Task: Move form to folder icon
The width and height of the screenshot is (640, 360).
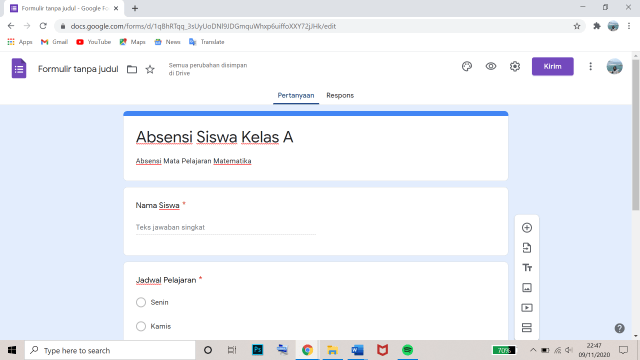Action: click(132, 69)
